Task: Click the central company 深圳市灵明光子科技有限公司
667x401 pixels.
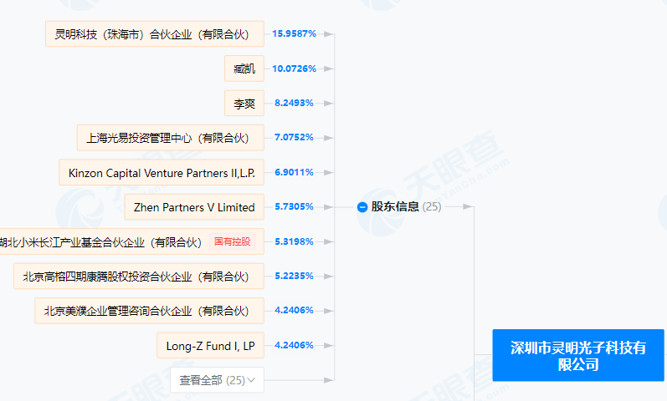Action: [579, 355]
